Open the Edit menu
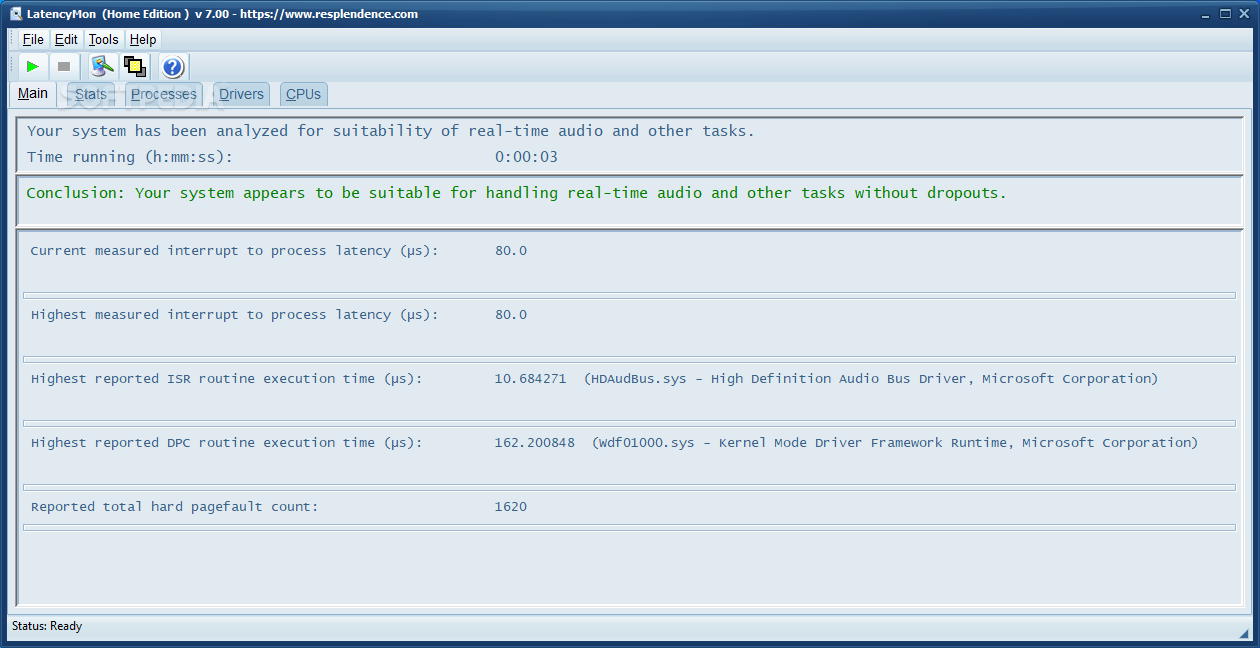 pyautogui.click(x=66, y=39)
